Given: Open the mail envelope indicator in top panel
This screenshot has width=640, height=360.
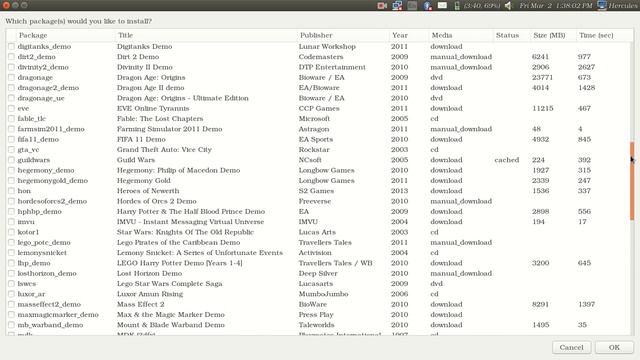Looking at the screenshot, I should 442,5.
